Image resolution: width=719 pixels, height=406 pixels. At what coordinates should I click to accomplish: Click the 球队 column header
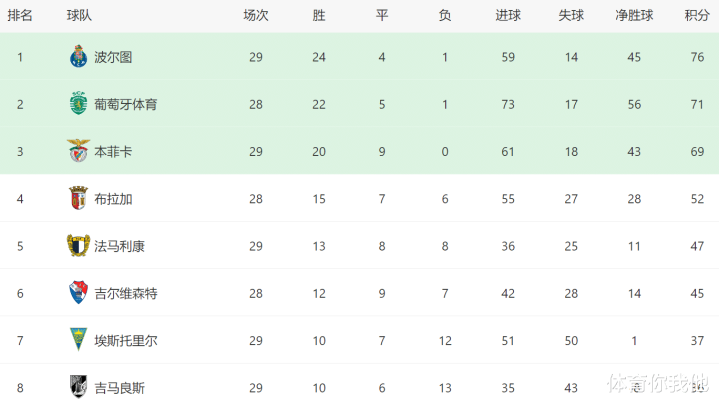pos(80,15)
